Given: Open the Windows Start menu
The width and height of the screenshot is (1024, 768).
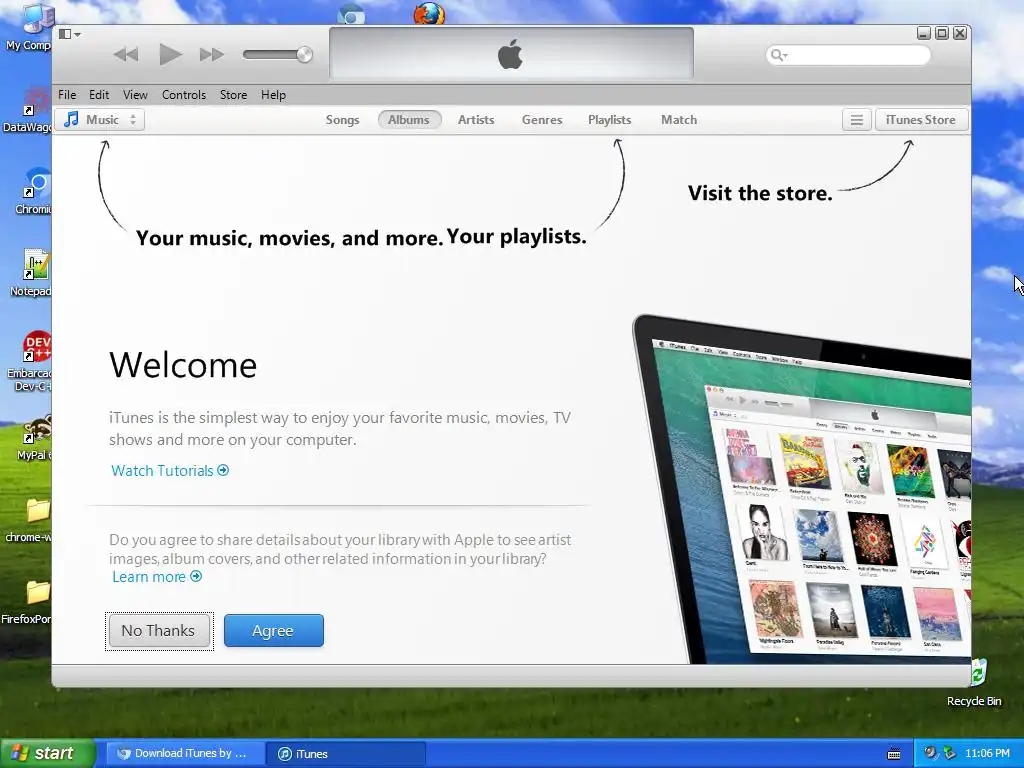Looking at the screenshot, I should click(47, 753).
